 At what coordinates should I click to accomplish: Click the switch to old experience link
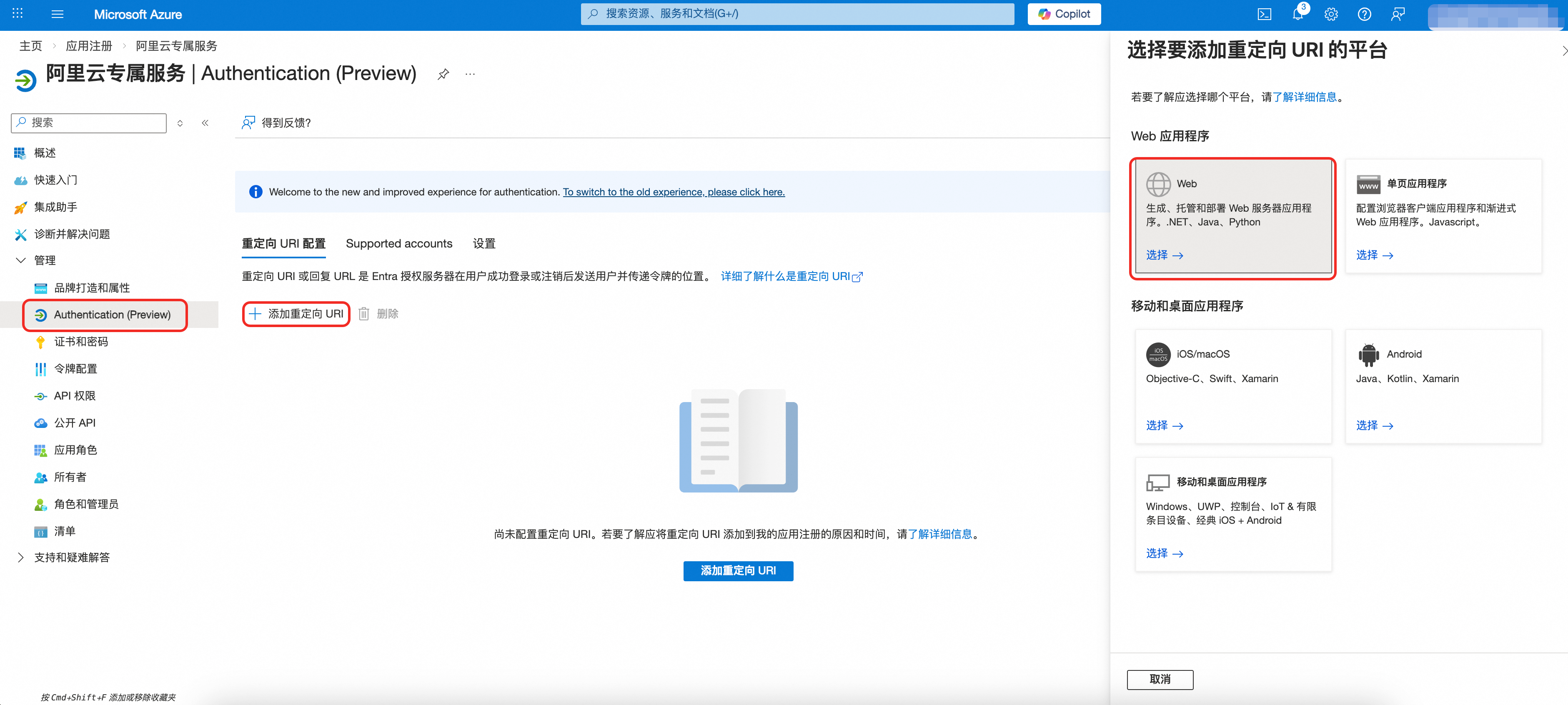pyautogui.click(x=673, y=192)
